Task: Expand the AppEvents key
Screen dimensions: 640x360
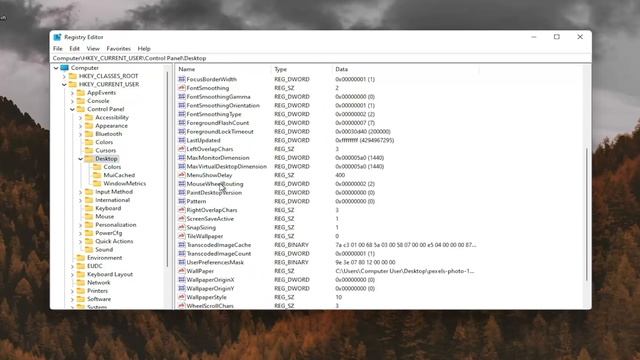Action: [x=72, y=93]
